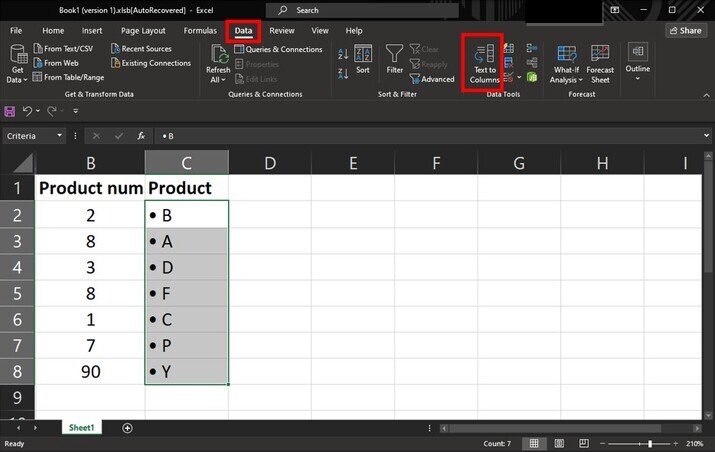
Task: Add a new sheet with plus icon
Action: point(127,428)
